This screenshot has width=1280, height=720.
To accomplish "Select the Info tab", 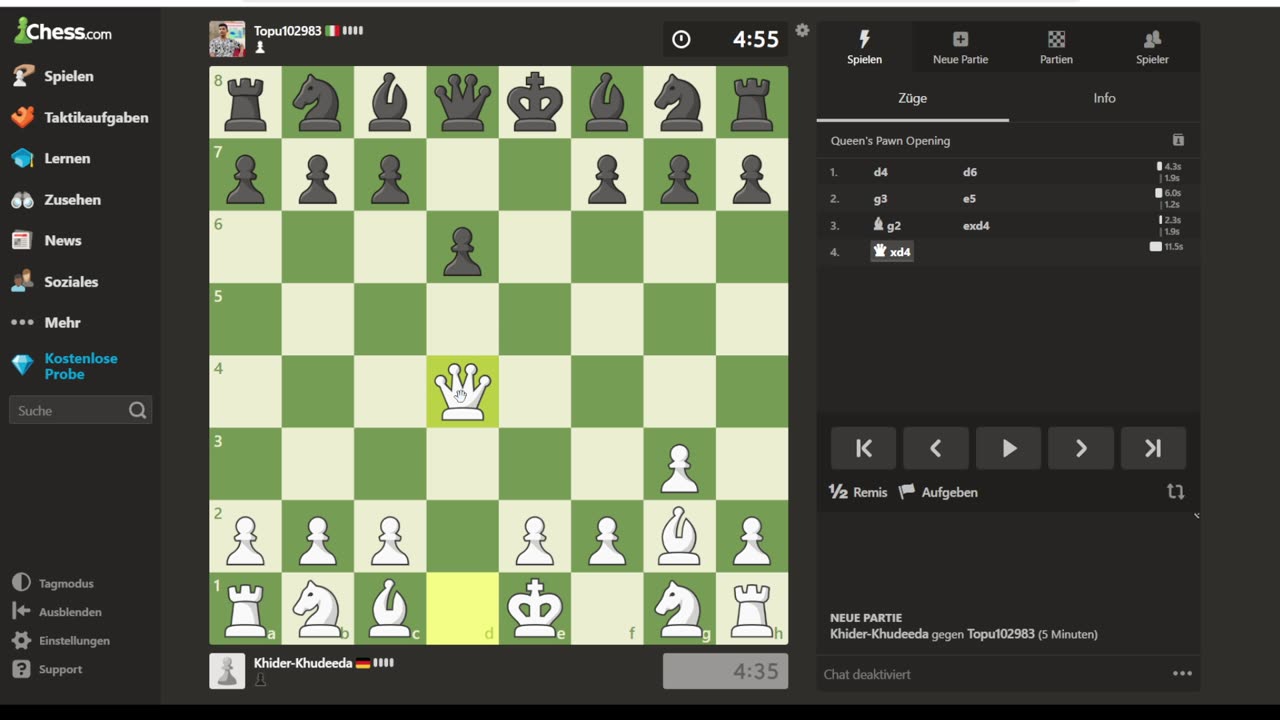I will (x=1104, y=98).
